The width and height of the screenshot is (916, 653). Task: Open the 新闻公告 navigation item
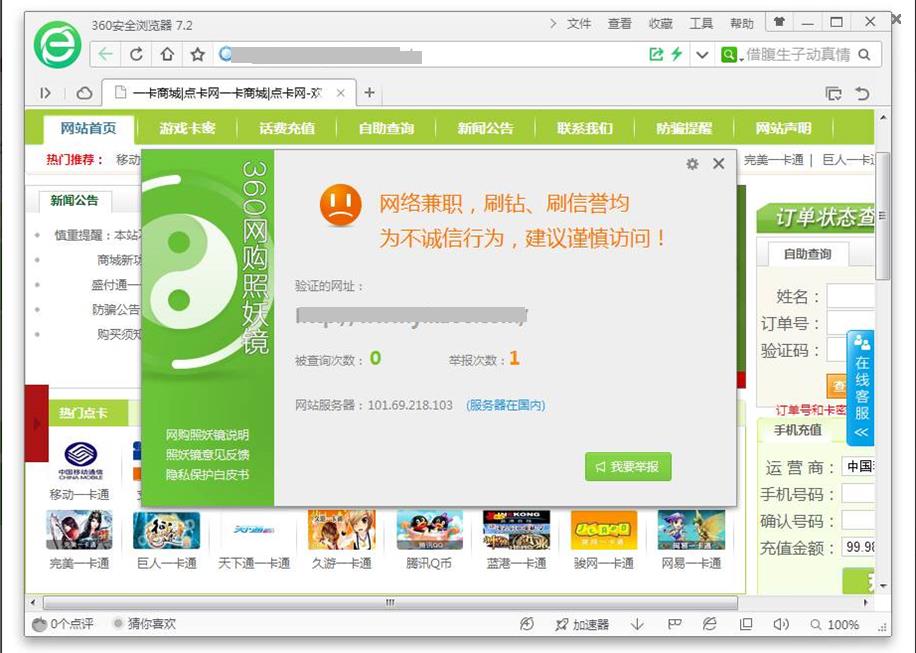click(485, 128)
